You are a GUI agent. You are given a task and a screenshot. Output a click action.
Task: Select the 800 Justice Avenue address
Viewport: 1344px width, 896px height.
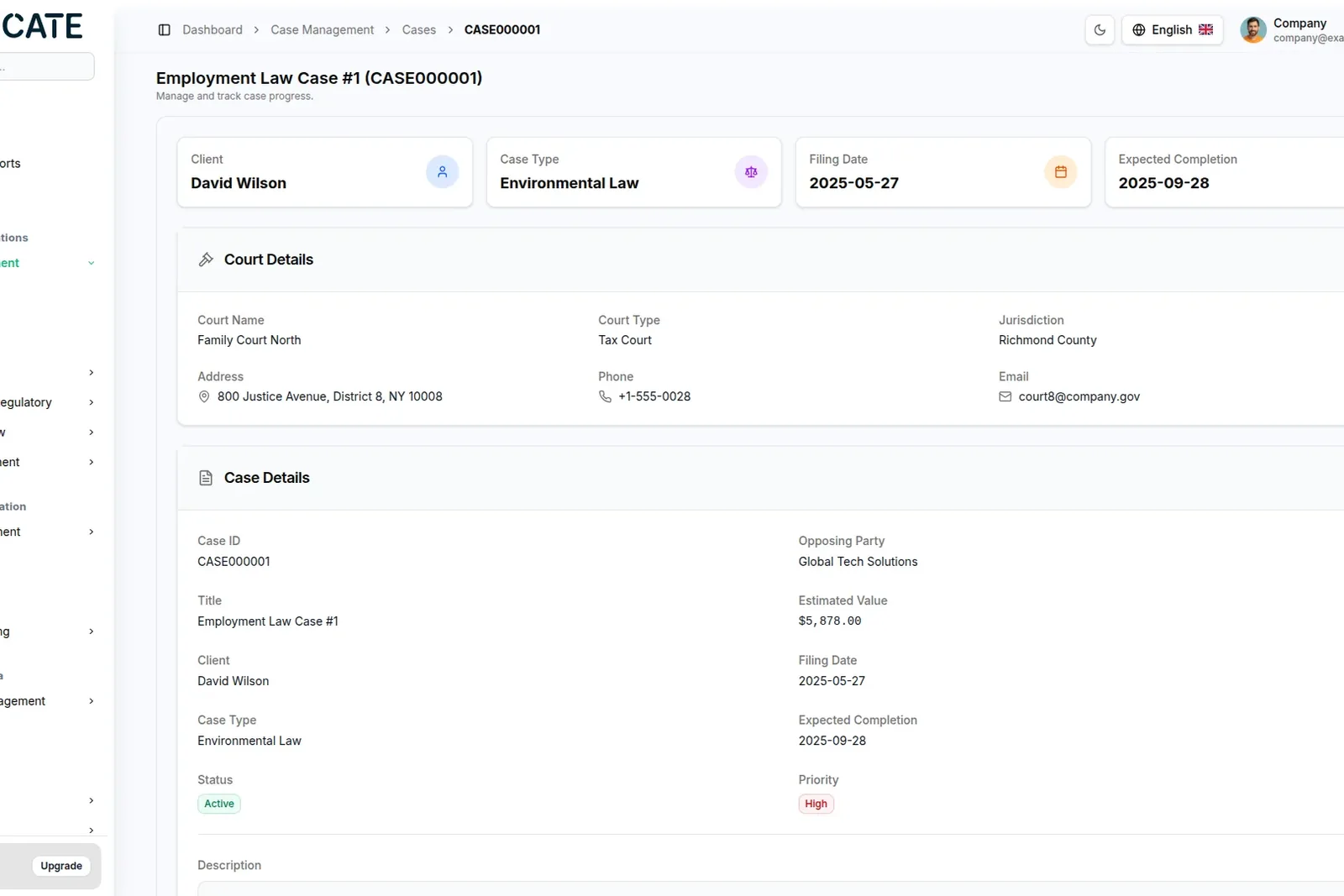[329, 396]
